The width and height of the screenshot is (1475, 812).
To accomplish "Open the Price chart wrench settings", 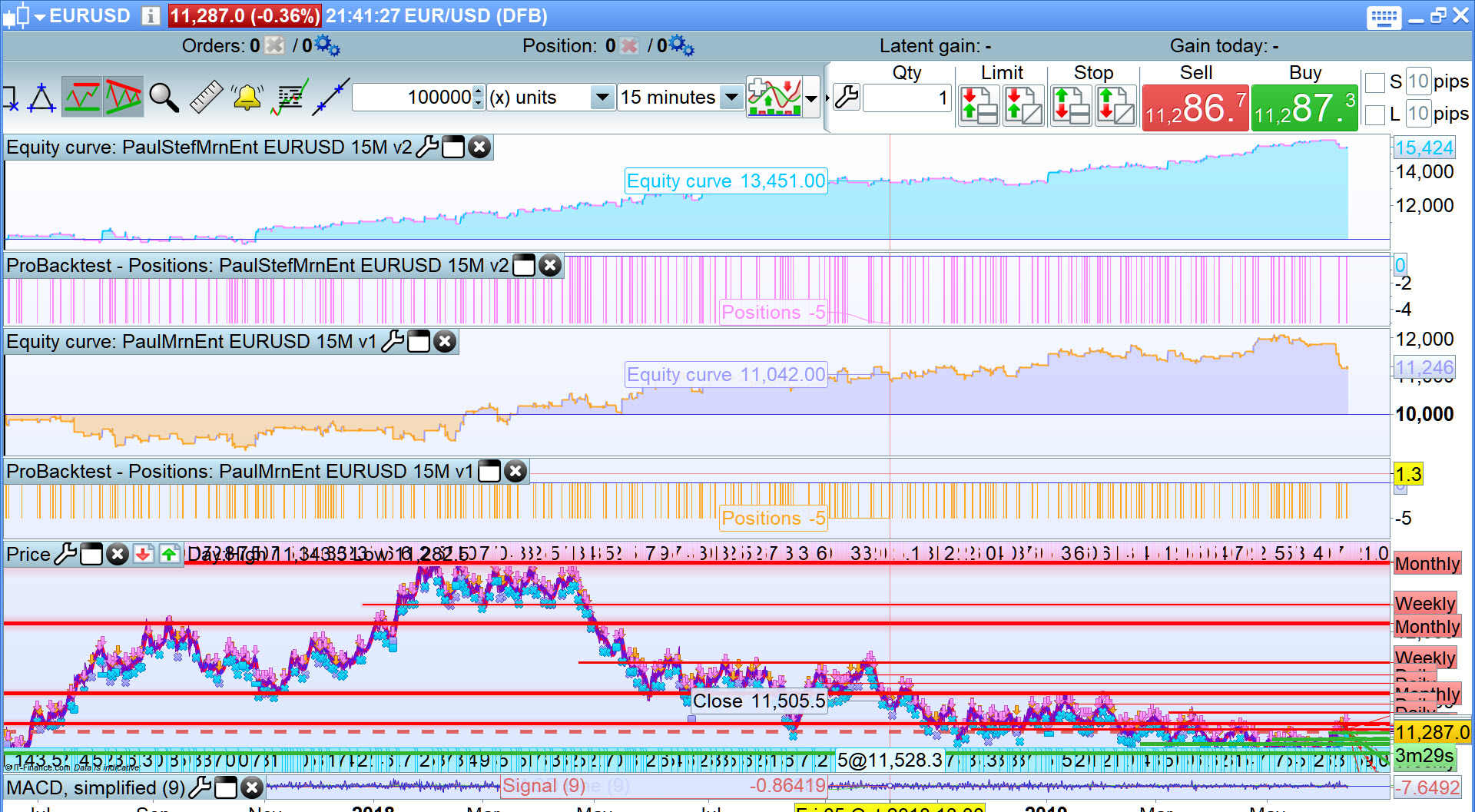I will click(65, 554).
